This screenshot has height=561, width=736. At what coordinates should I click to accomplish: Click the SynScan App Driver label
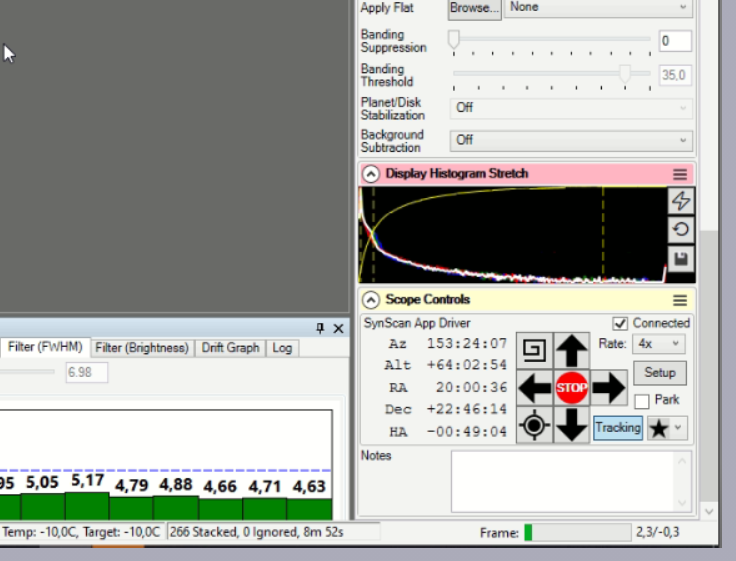(x=417, y=323)
